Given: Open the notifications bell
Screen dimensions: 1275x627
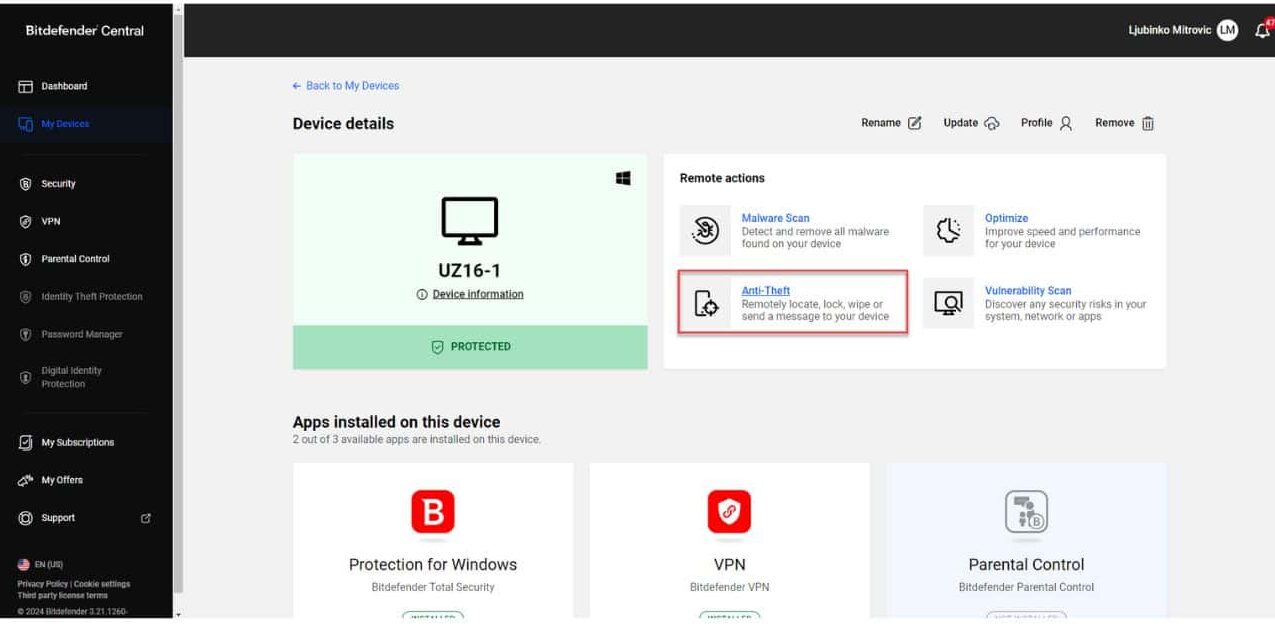Looking at the screenshot, I should click(x=1261, y=30).
